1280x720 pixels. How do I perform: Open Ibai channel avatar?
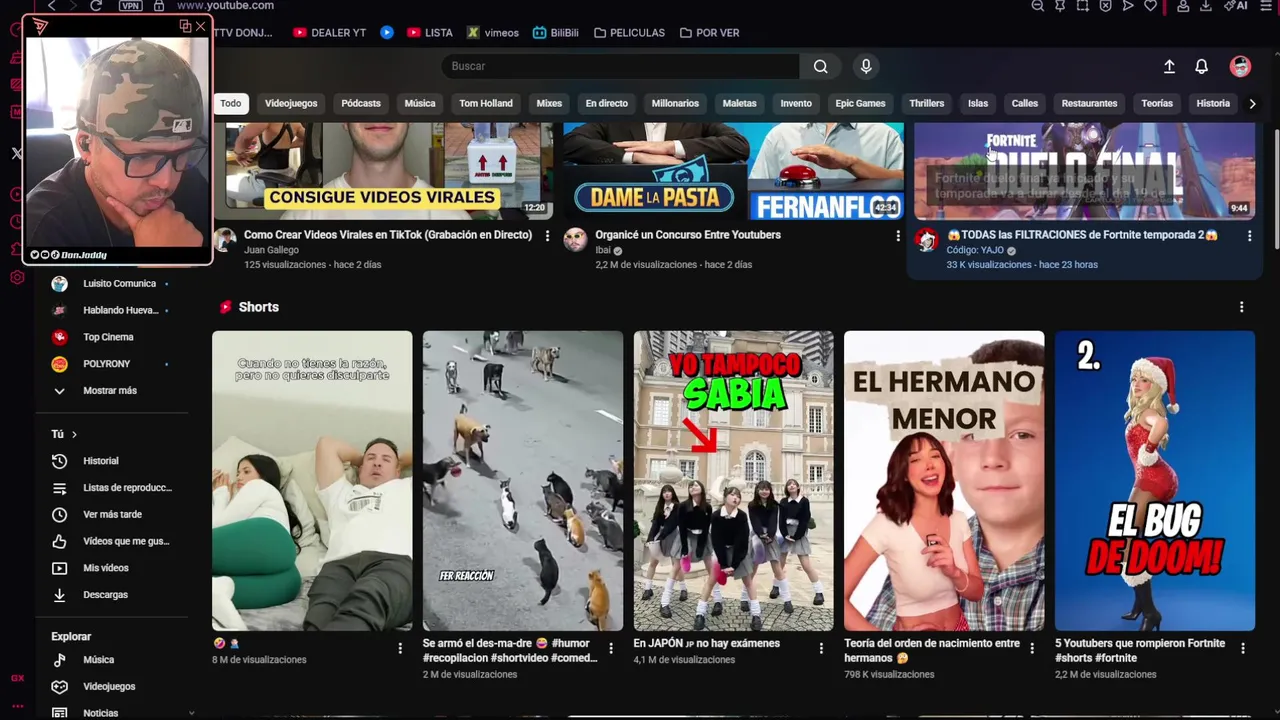(575, 240)
